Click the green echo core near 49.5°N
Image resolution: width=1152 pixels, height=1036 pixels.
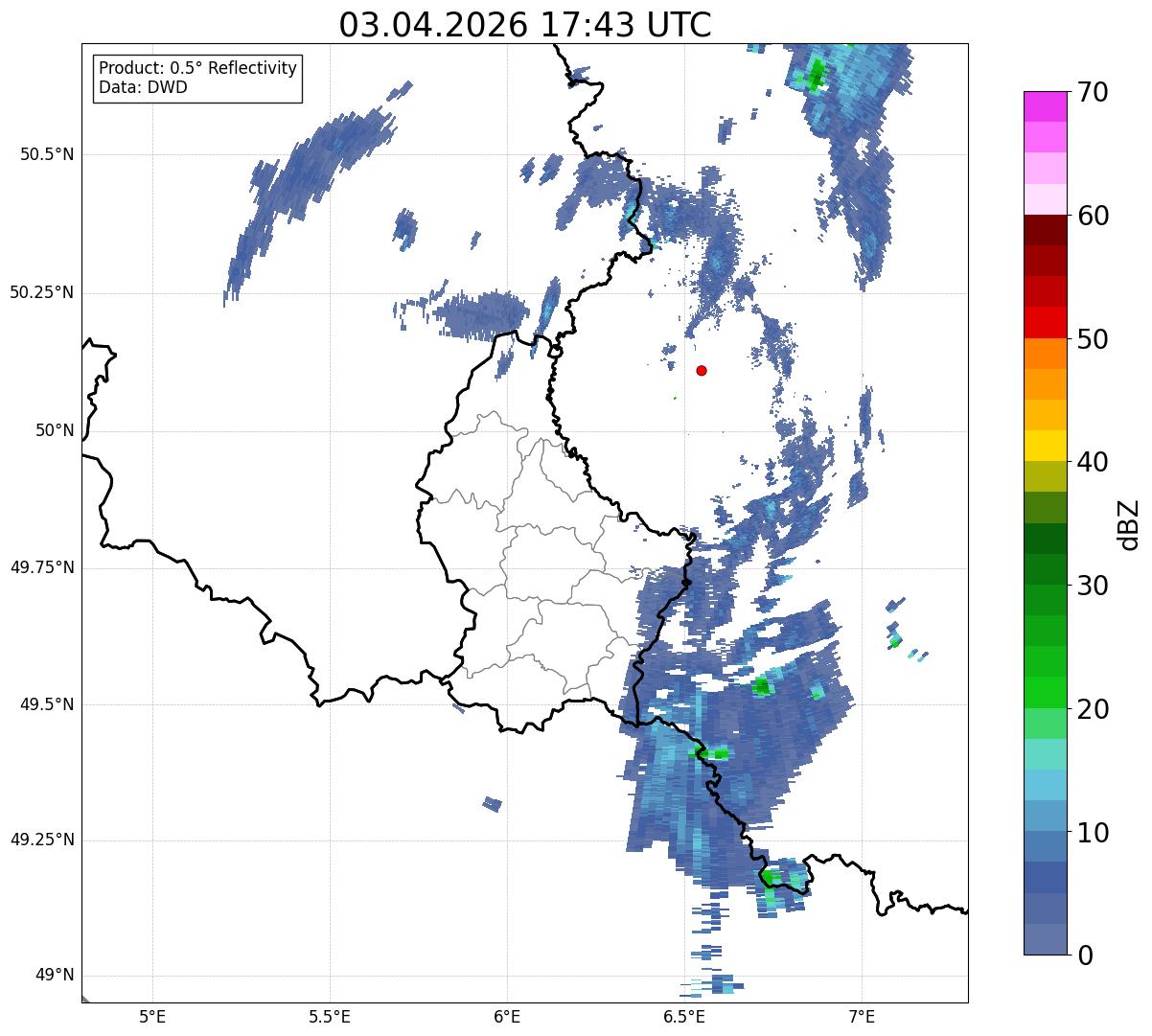tap(762, 685)
